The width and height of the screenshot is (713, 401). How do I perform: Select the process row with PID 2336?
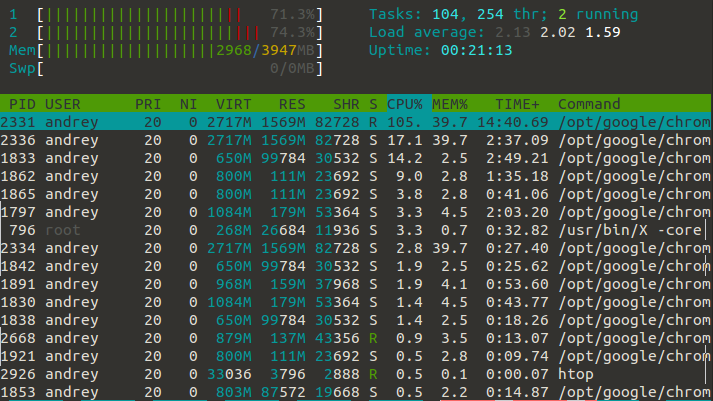coord(356,140)
